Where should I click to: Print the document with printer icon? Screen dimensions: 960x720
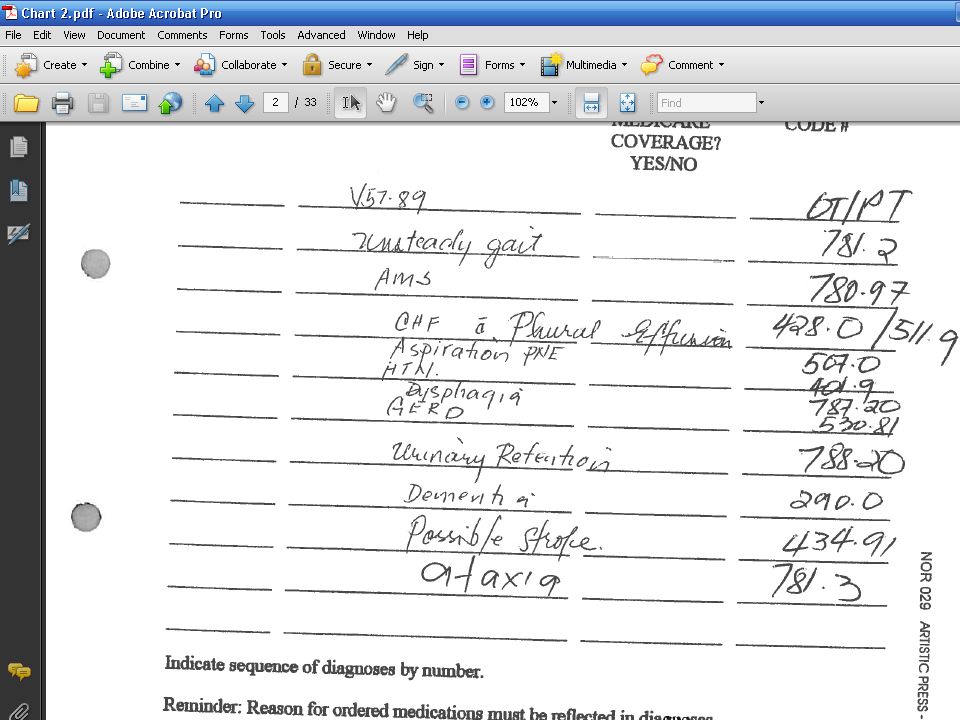pos(62,103)
